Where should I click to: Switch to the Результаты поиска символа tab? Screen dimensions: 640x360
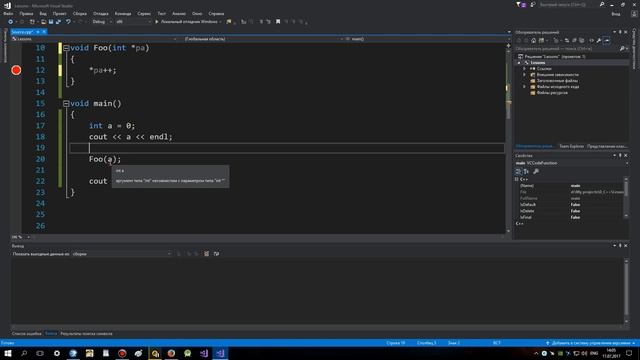click(x=86, y=333)
